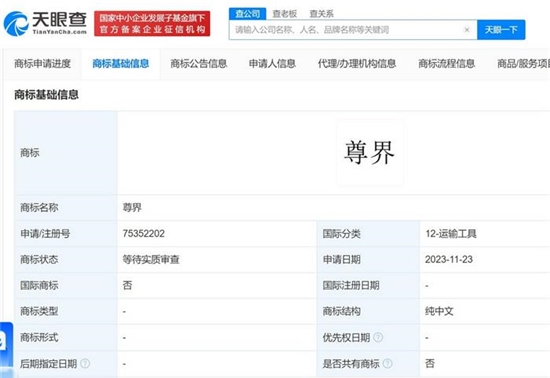
Task: Click the 否 value for 国际商标
Action: [x=127, y=285]
